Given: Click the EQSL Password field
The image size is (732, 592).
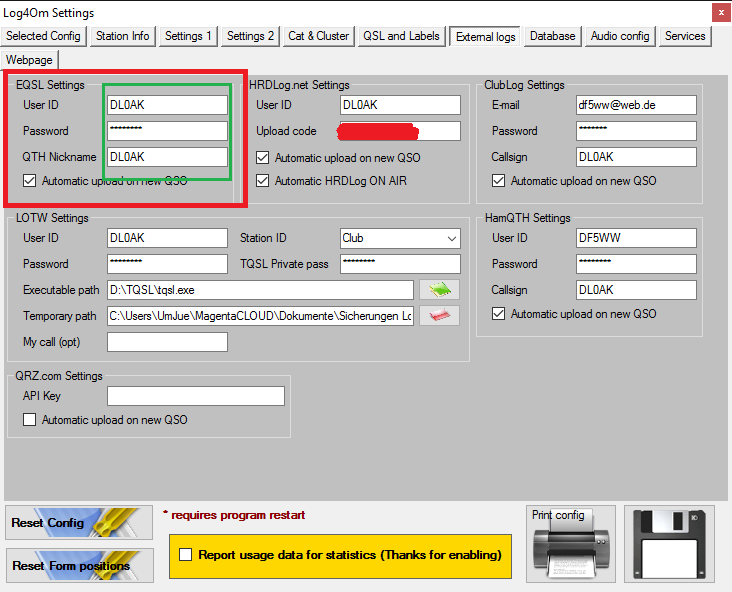Looking at the screenshot, I should [x=167, y=131].
